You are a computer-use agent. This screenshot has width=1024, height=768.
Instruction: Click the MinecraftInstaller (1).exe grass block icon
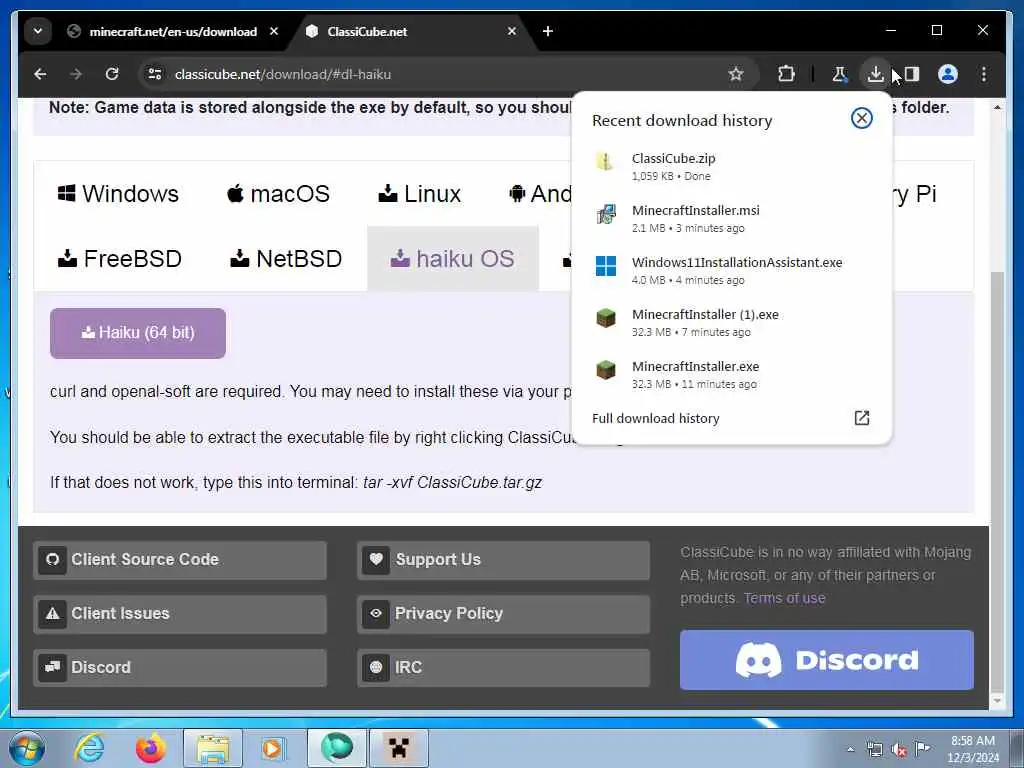tap(605, 318)
